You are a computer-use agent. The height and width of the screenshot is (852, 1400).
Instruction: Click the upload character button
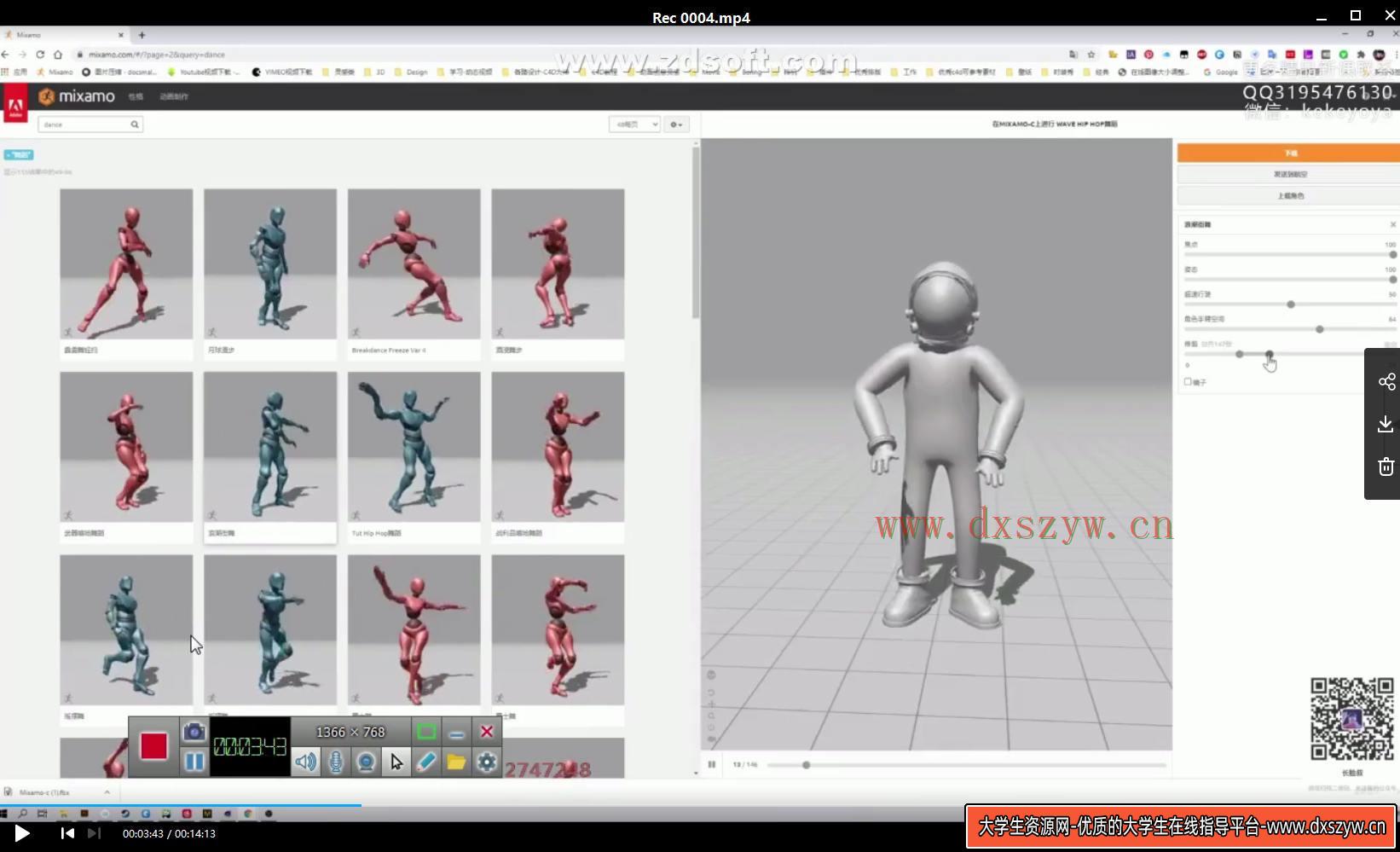[1288, 195]
